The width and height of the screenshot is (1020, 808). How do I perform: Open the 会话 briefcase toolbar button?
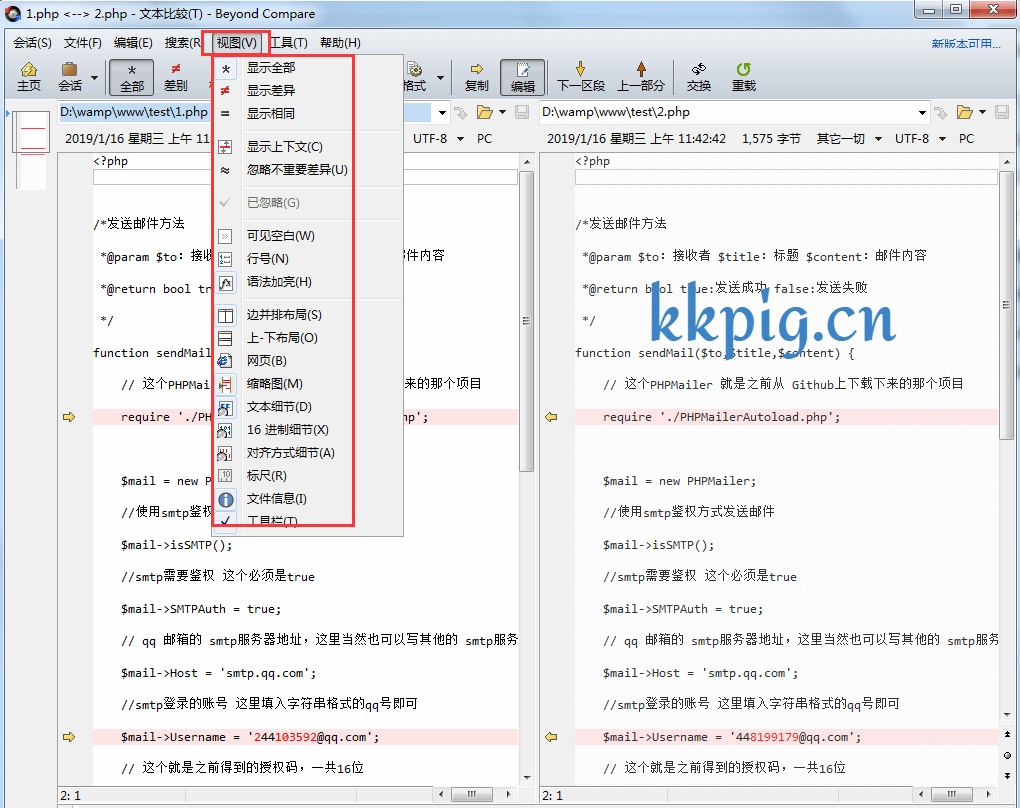(x=70, y=77)
